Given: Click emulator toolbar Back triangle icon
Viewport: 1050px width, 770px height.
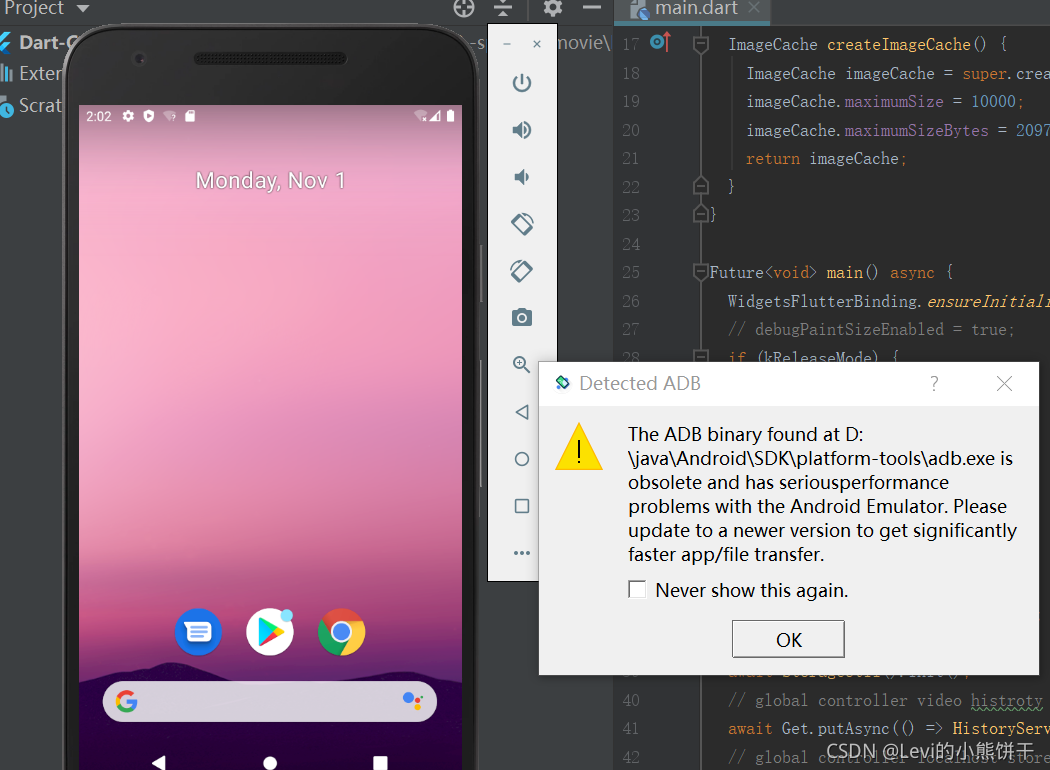Looking at the screenshot, I should point(522,412).
